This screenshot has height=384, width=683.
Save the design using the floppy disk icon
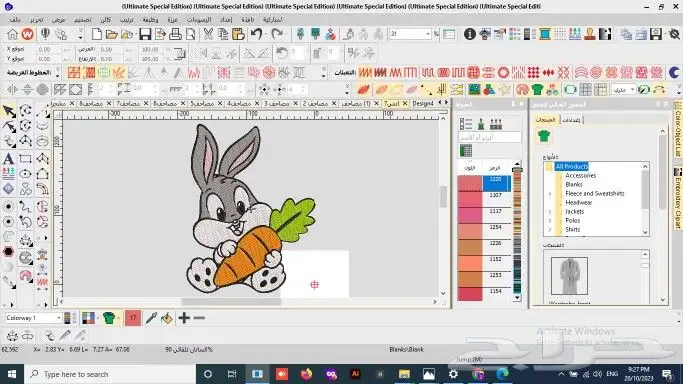(145, 34)
